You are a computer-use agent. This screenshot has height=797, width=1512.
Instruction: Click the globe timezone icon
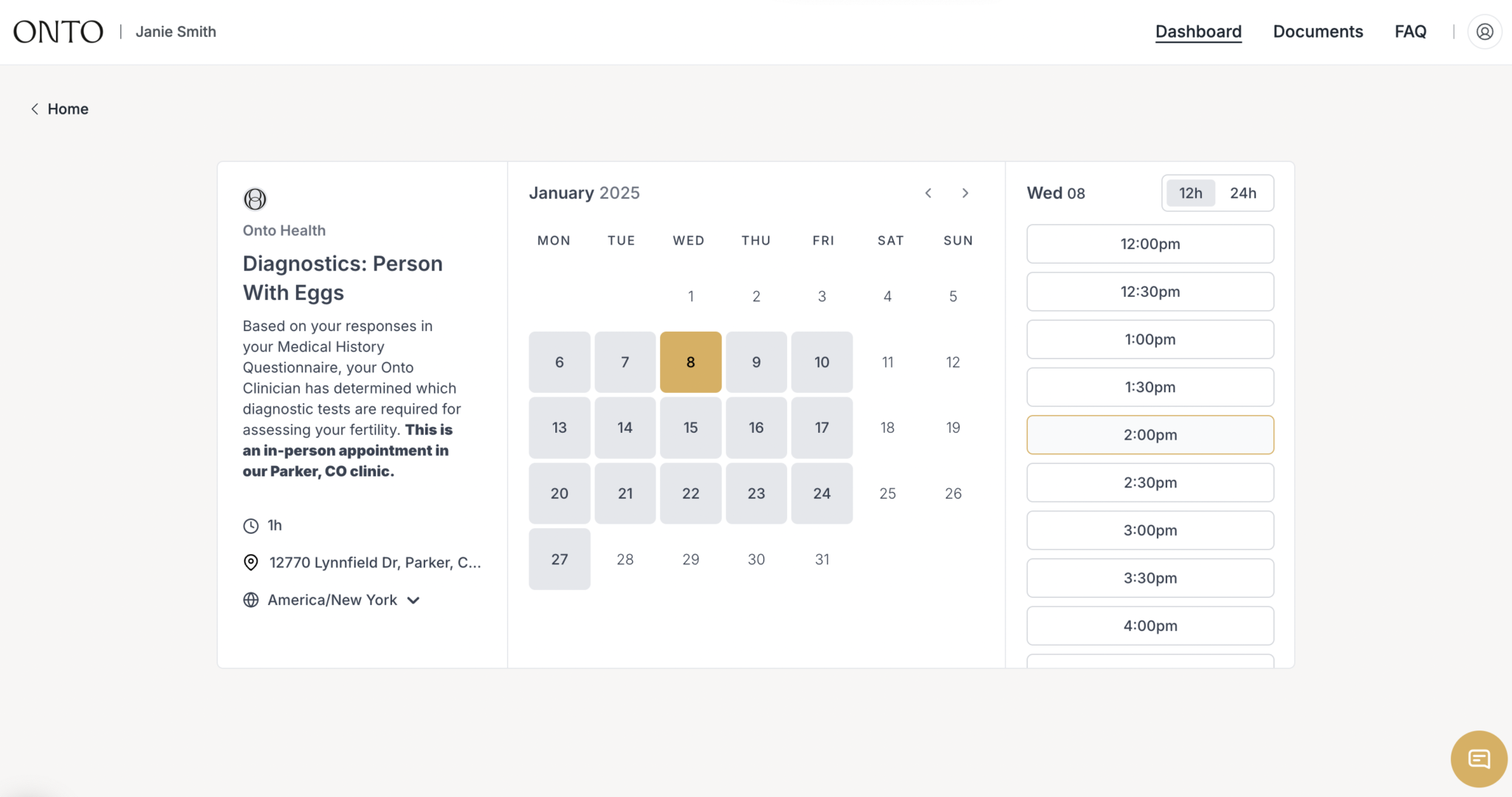point(250,600)
